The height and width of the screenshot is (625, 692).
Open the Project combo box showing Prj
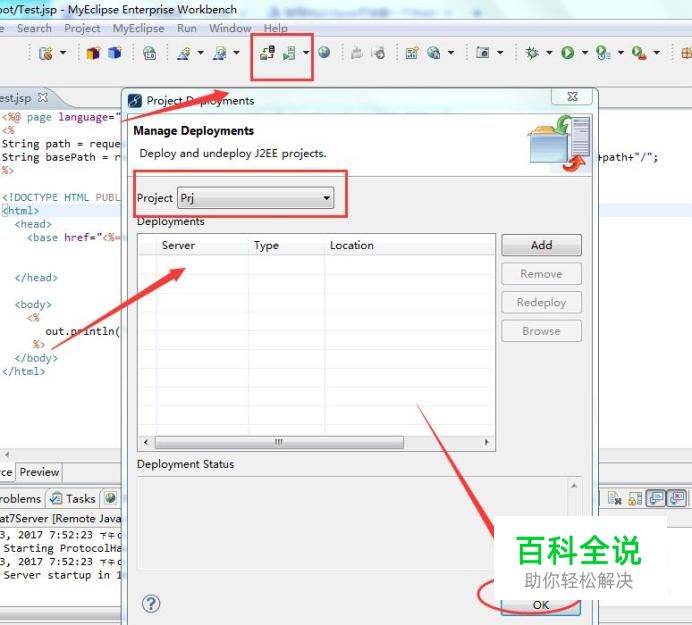pyautogui.click(x=256, y=198)
